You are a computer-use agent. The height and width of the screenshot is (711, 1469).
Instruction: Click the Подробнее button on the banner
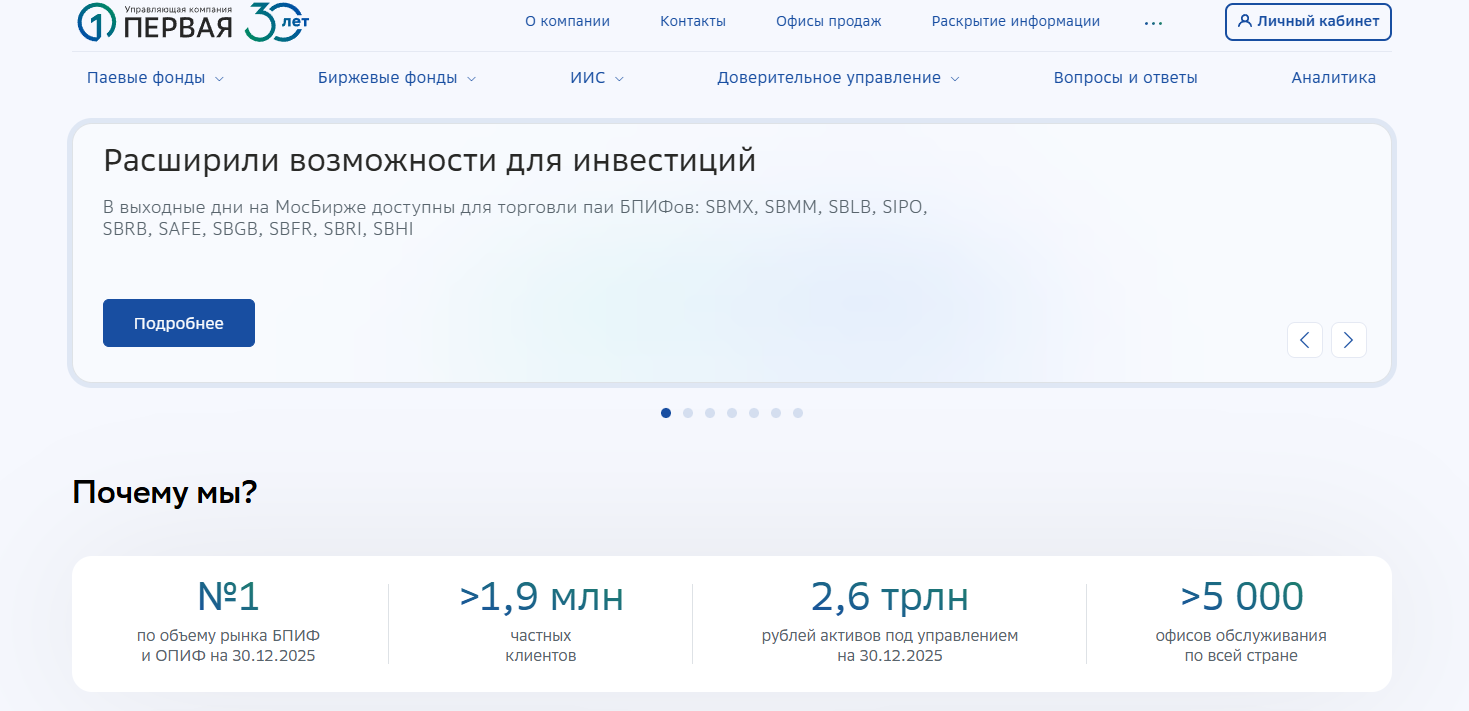click(178, 322)
